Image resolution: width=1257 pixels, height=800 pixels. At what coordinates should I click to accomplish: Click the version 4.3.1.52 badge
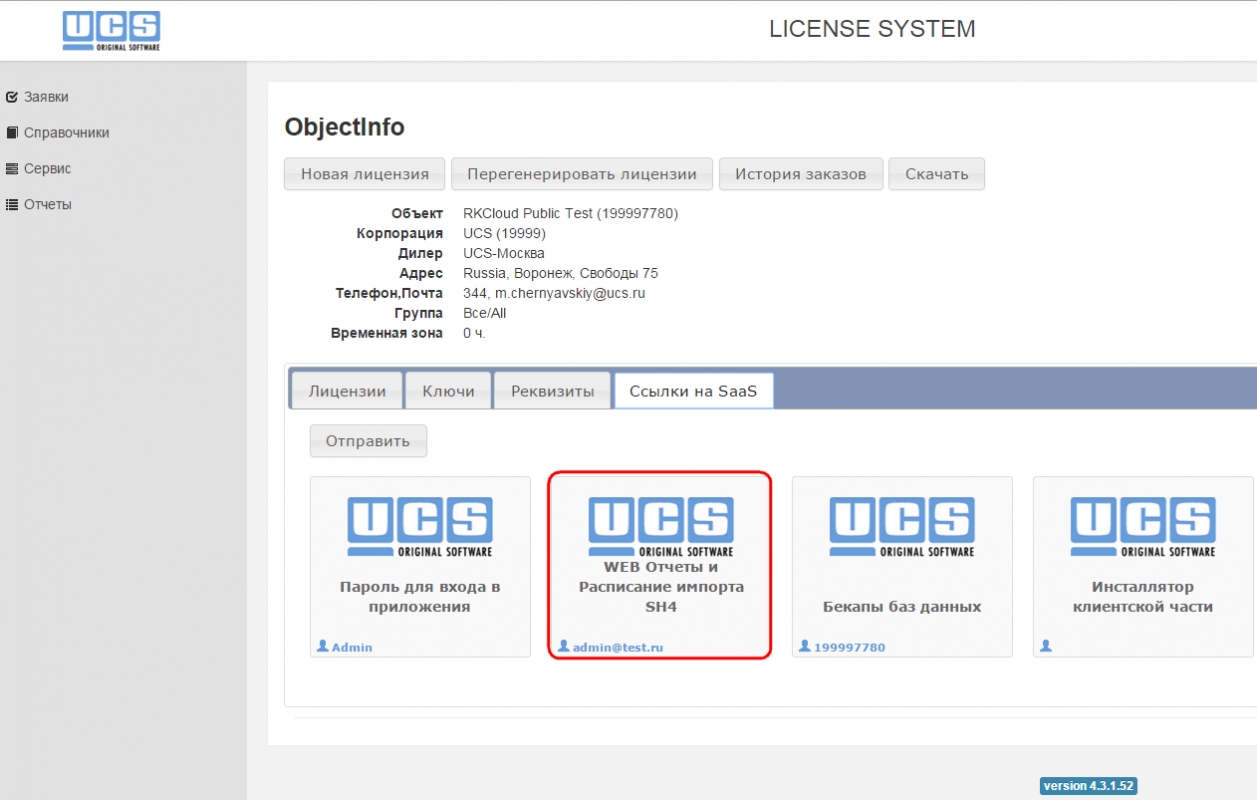click(1088, 786)
